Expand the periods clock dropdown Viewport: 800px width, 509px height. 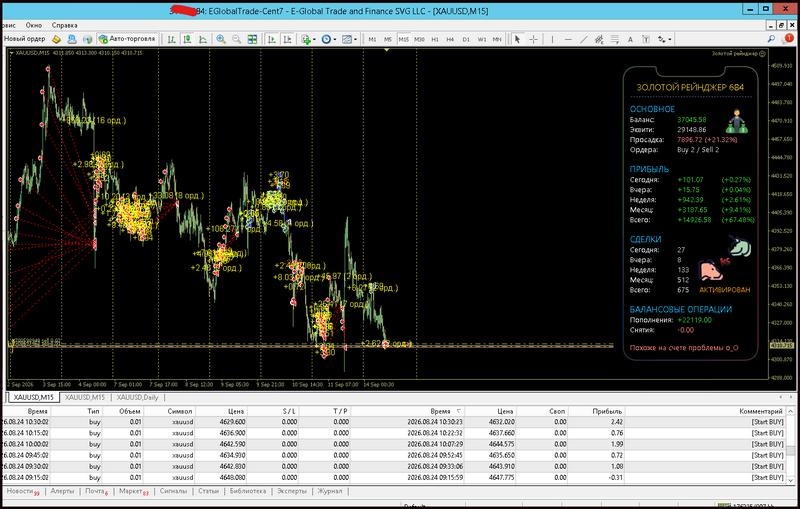click(x=334, y=39)
